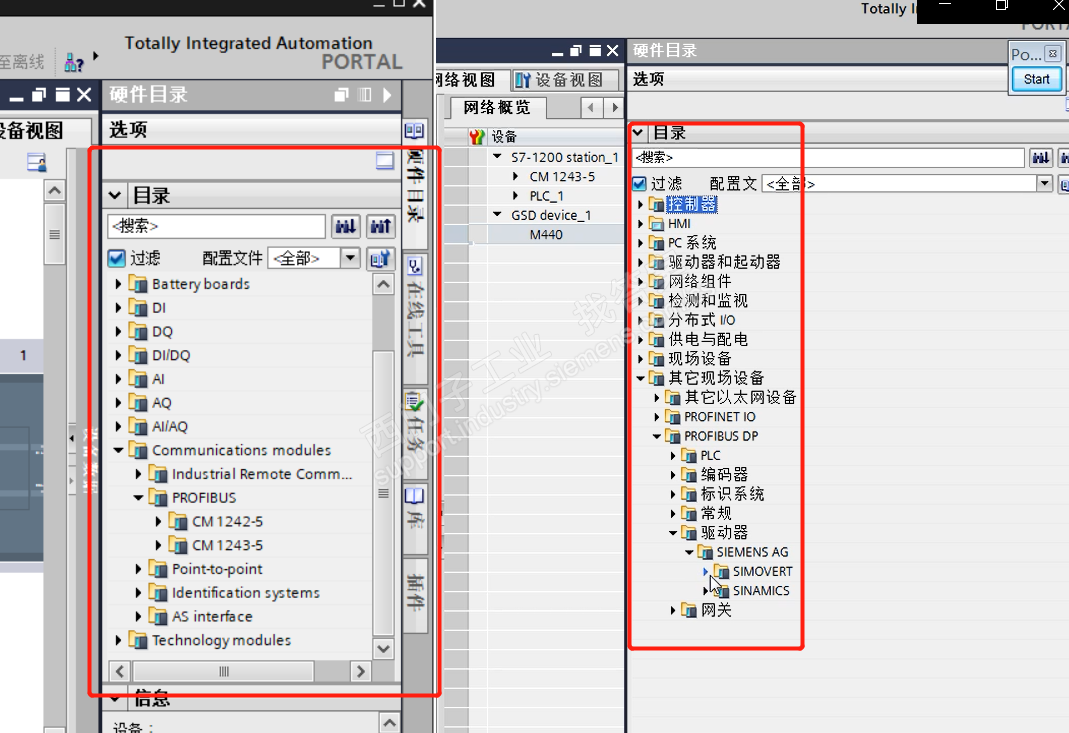Image resolution: width=1069 pixels, height=733 pixels.
Task: Collapse PROFIBUS node in left catalog
Action: coord(138,498)
